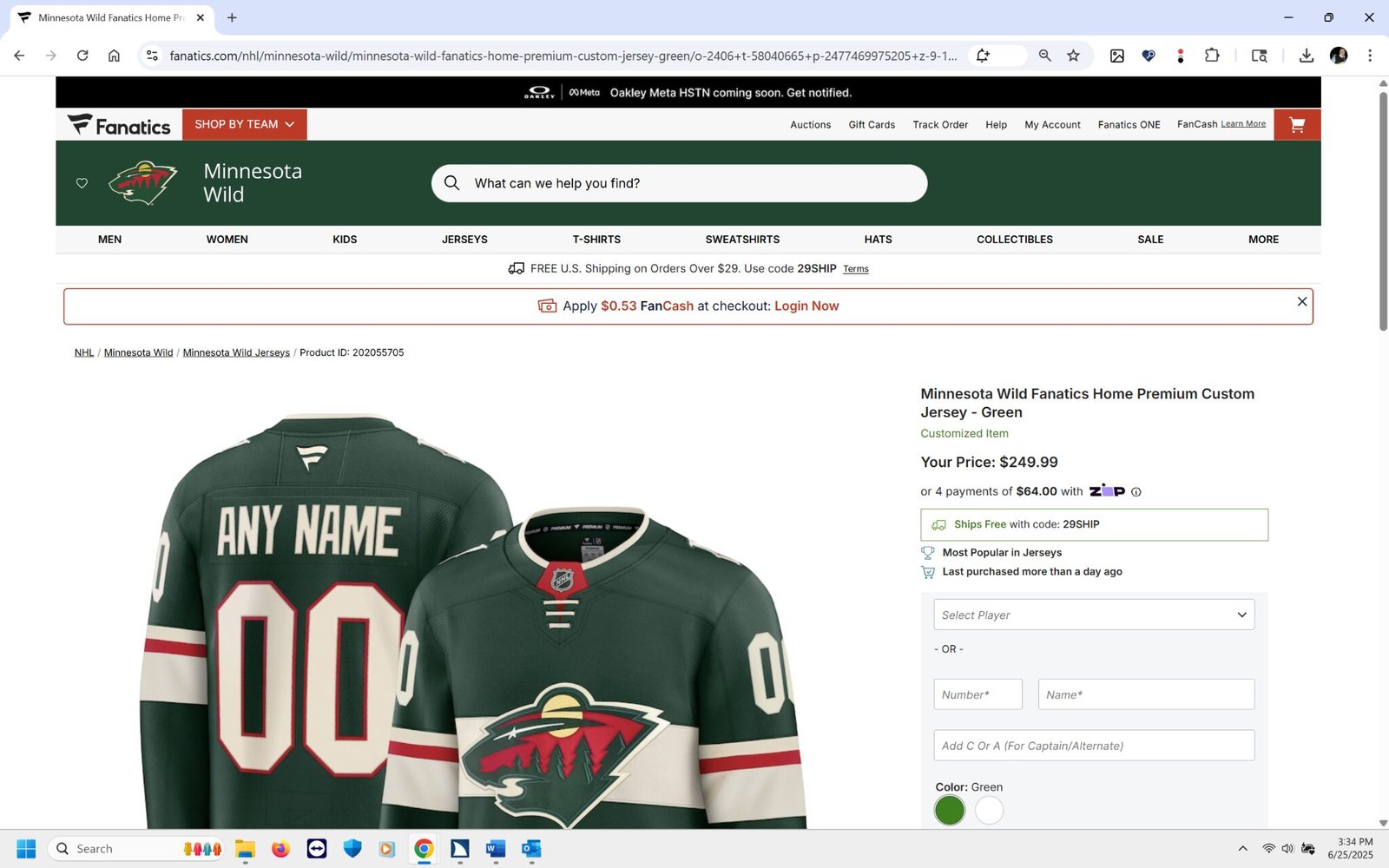
Task: Dismiss the FanCash banner
Action: point(1301,301)
